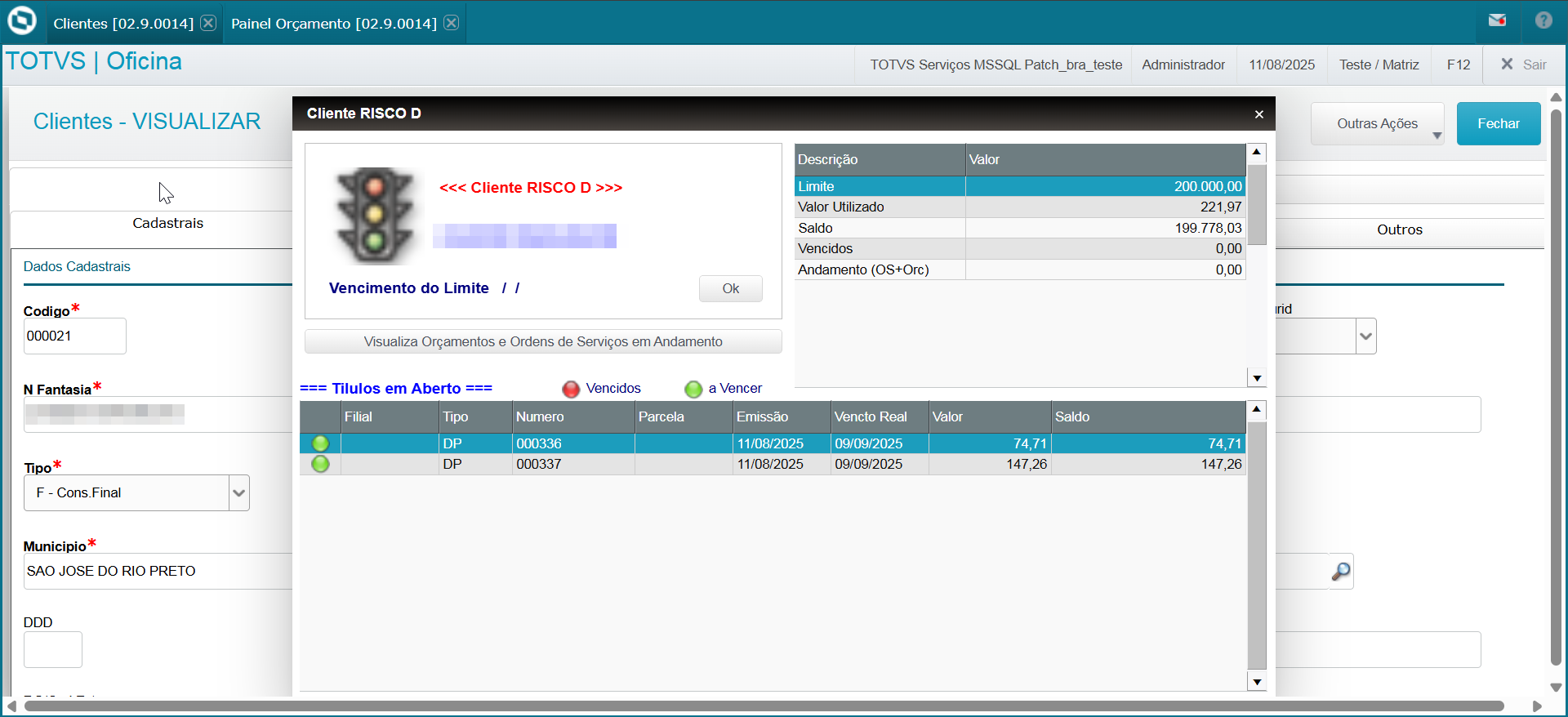Select the Outros tab
Image resolution: width=1568 pixels, height=717 pixels.
point(1399,229)
